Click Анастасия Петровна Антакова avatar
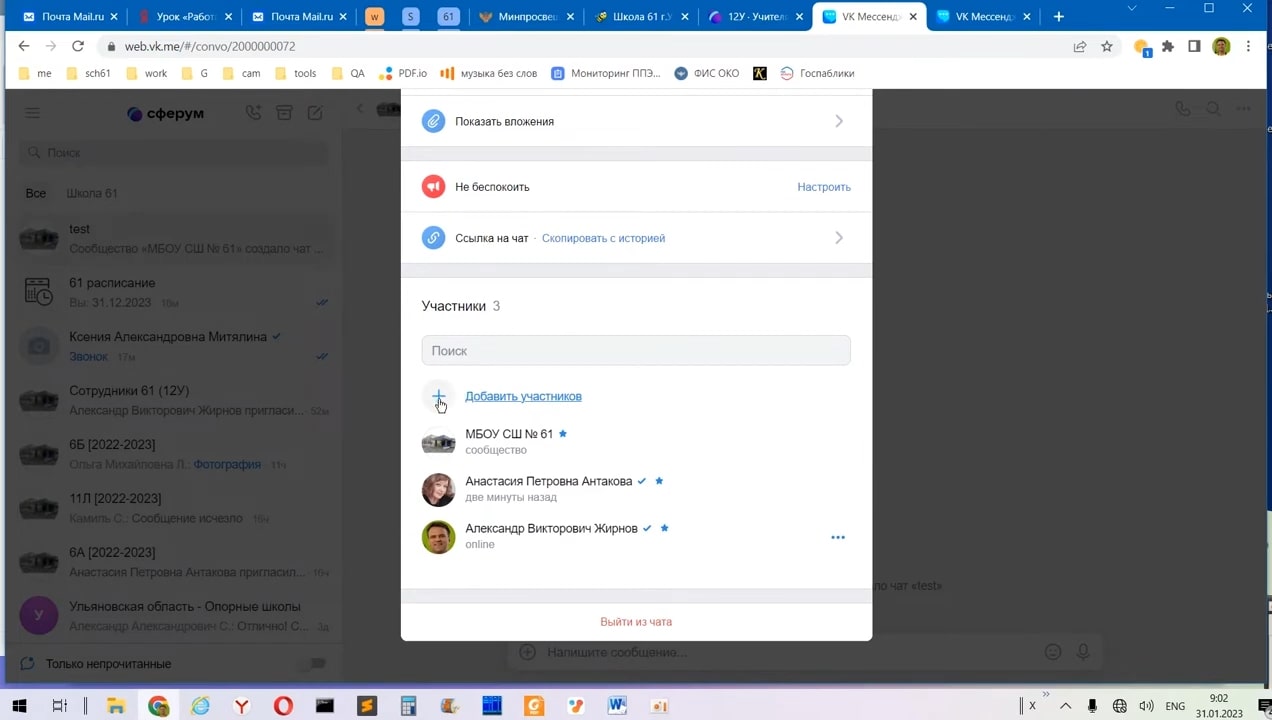Screen dimensions: 1272x720 point(438,489)
